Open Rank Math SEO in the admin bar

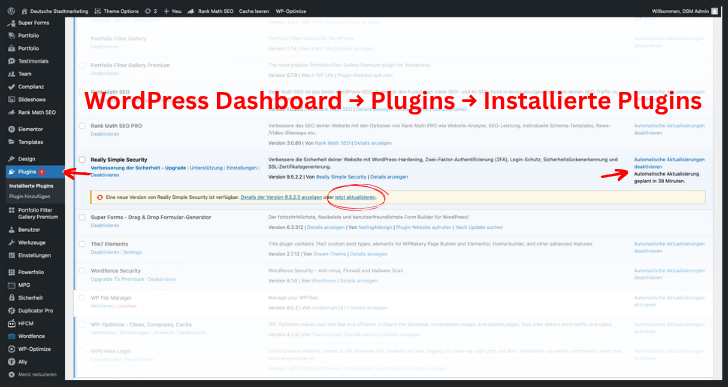click(210, 11)
